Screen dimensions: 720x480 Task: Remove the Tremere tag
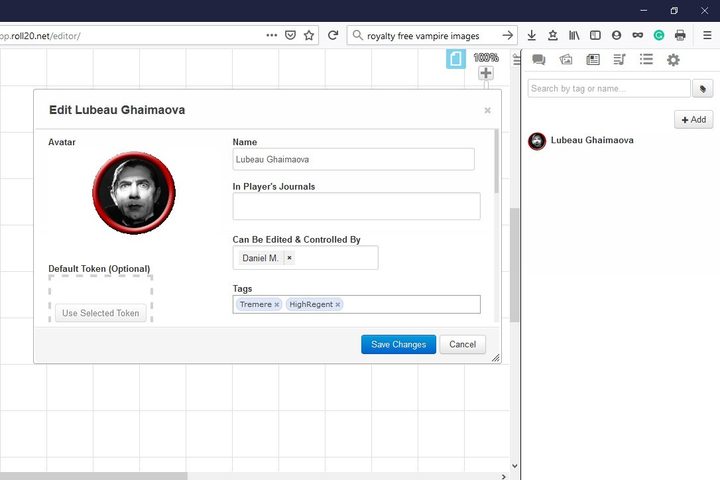(277, 305)
